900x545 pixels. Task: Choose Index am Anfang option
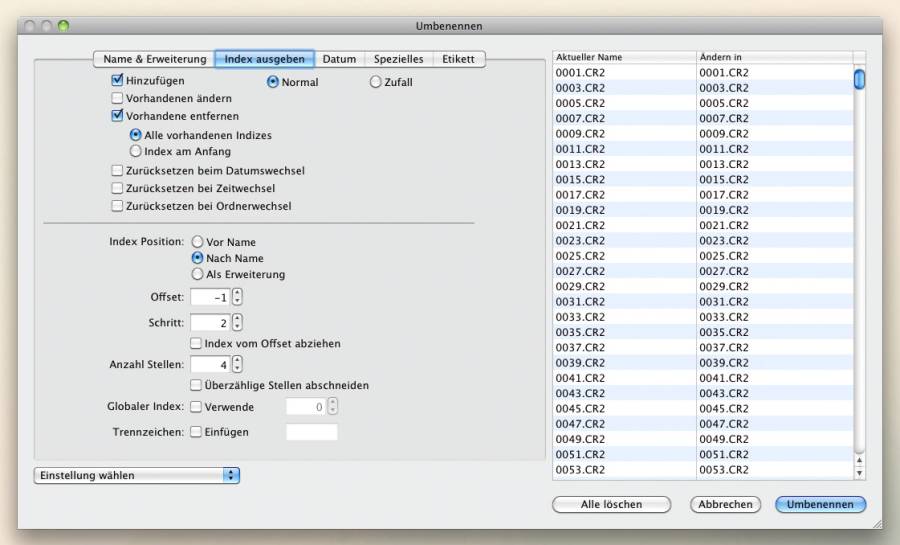point(135,151)
